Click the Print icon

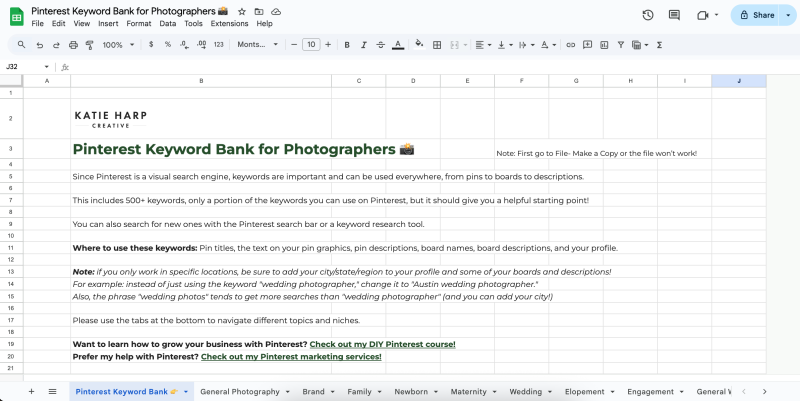click(72, 45)
